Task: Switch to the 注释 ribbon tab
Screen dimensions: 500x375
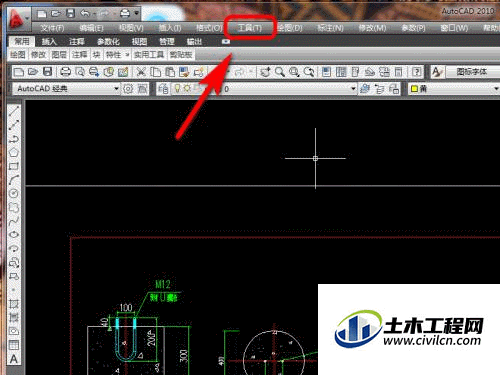Action: pyautogui.click(x=77, y=41)
